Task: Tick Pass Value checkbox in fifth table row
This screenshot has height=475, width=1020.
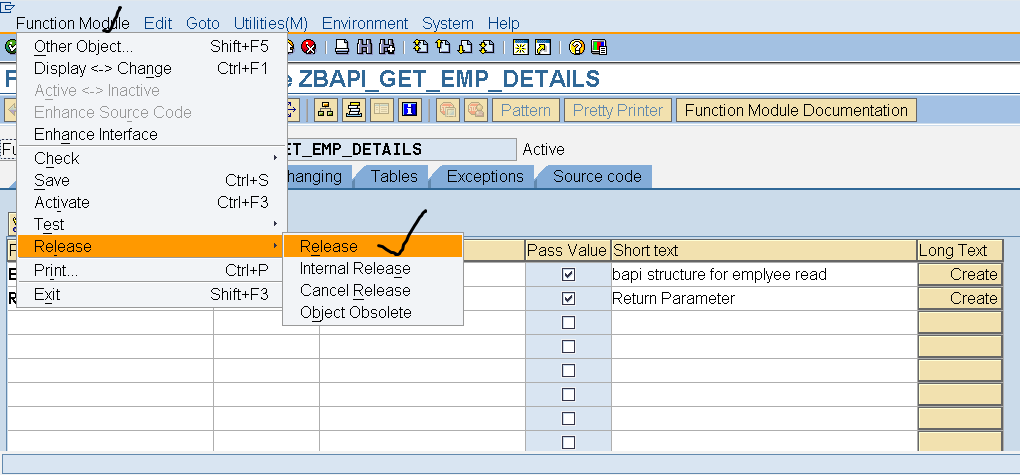Action: [x=569, y=371]
